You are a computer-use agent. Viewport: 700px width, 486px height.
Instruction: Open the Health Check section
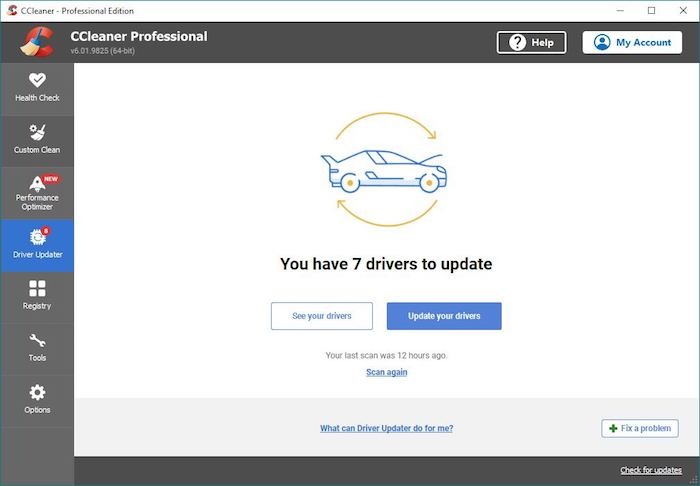pyautogui.click(x=37, y=88)
